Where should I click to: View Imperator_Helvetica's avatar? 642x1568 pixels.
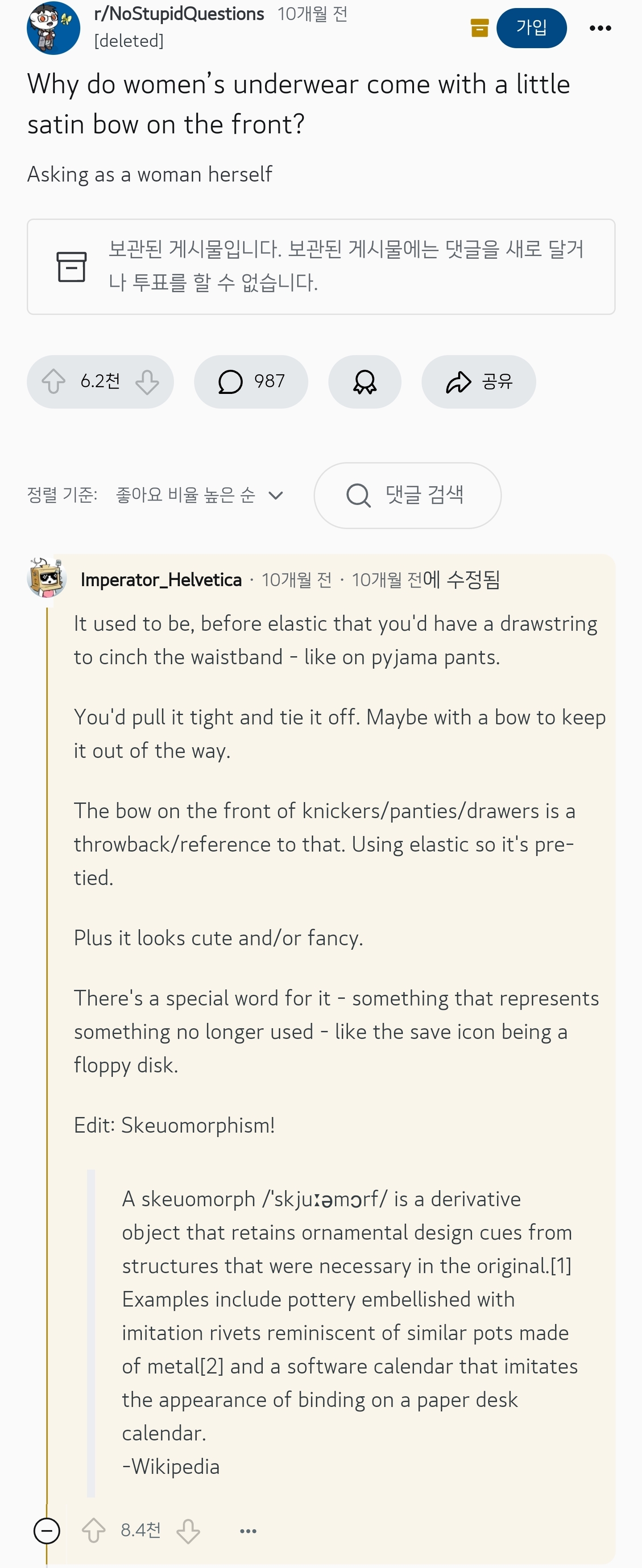click(x=46, y=577)
